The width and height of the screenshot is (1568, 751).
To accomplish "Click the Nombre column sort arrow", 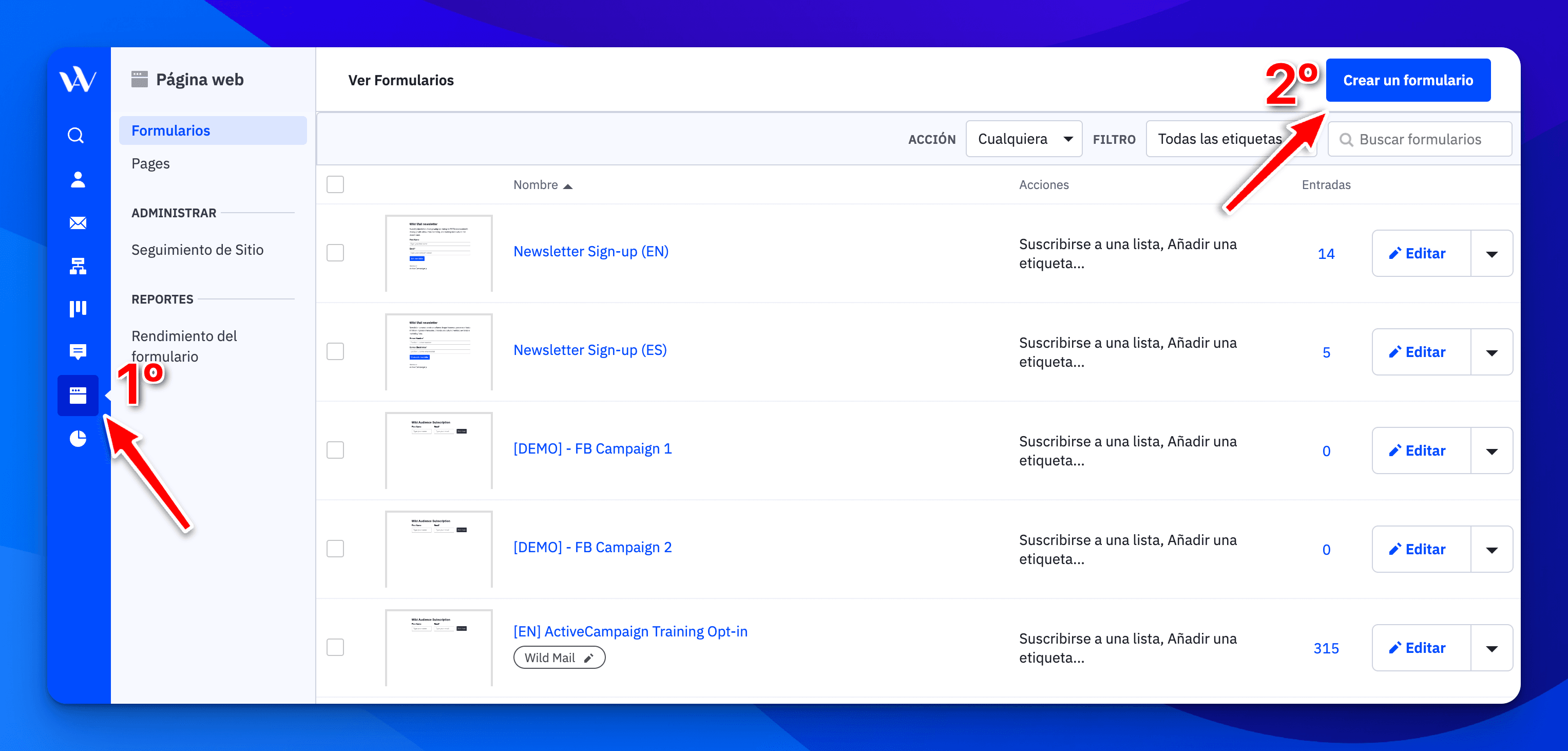I will [568, 186].
